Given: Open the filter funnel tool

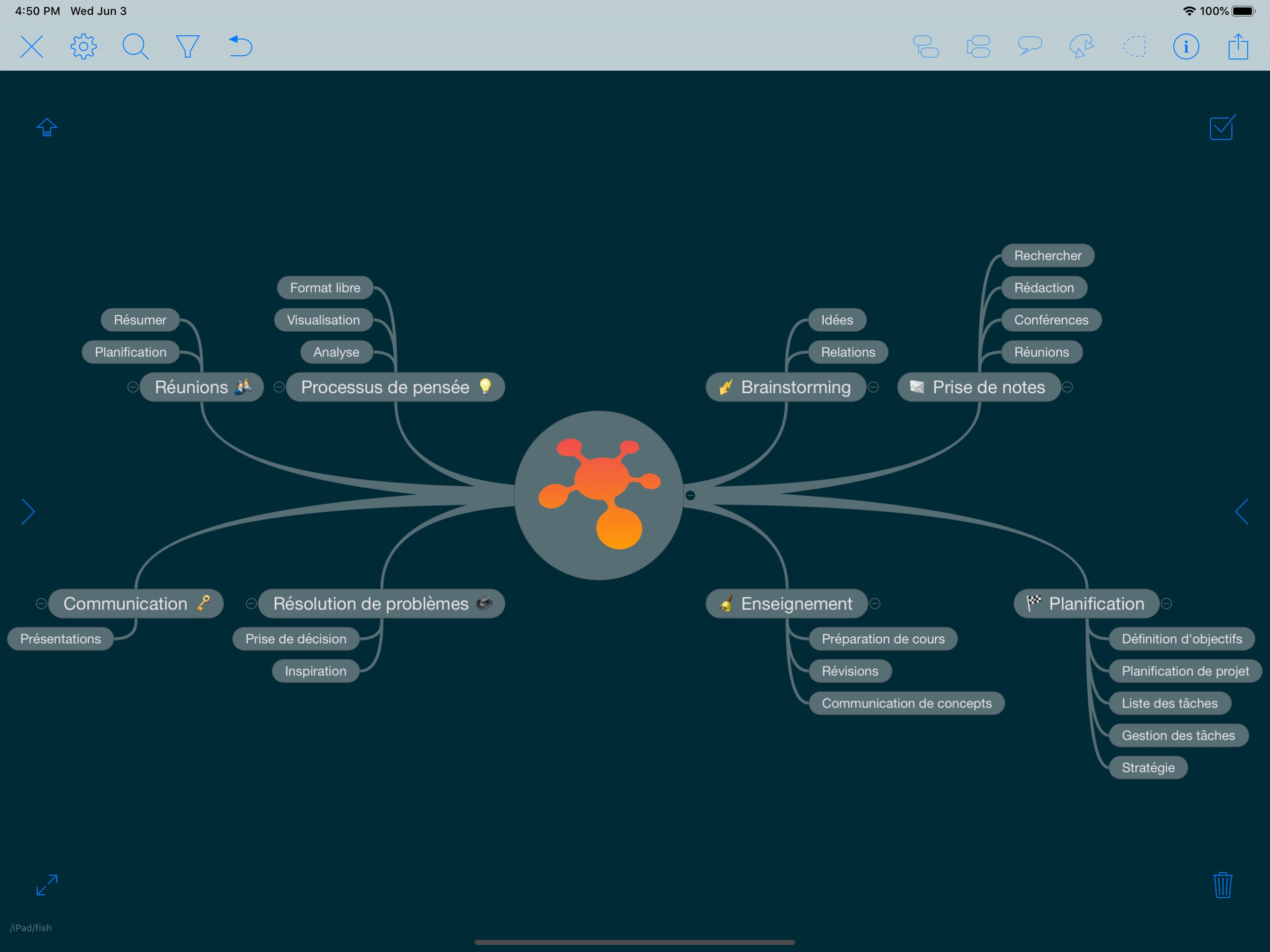Looking at the screenshot, I should click(x=187, y=46).
